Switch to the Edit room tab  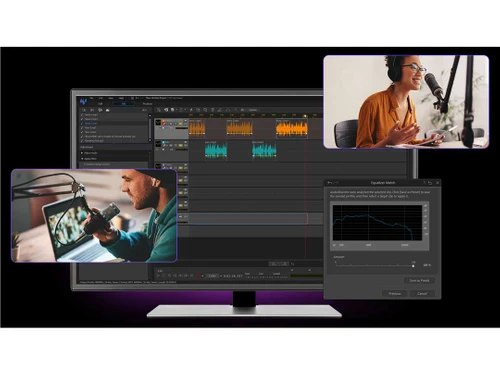(x=100, y=104)
